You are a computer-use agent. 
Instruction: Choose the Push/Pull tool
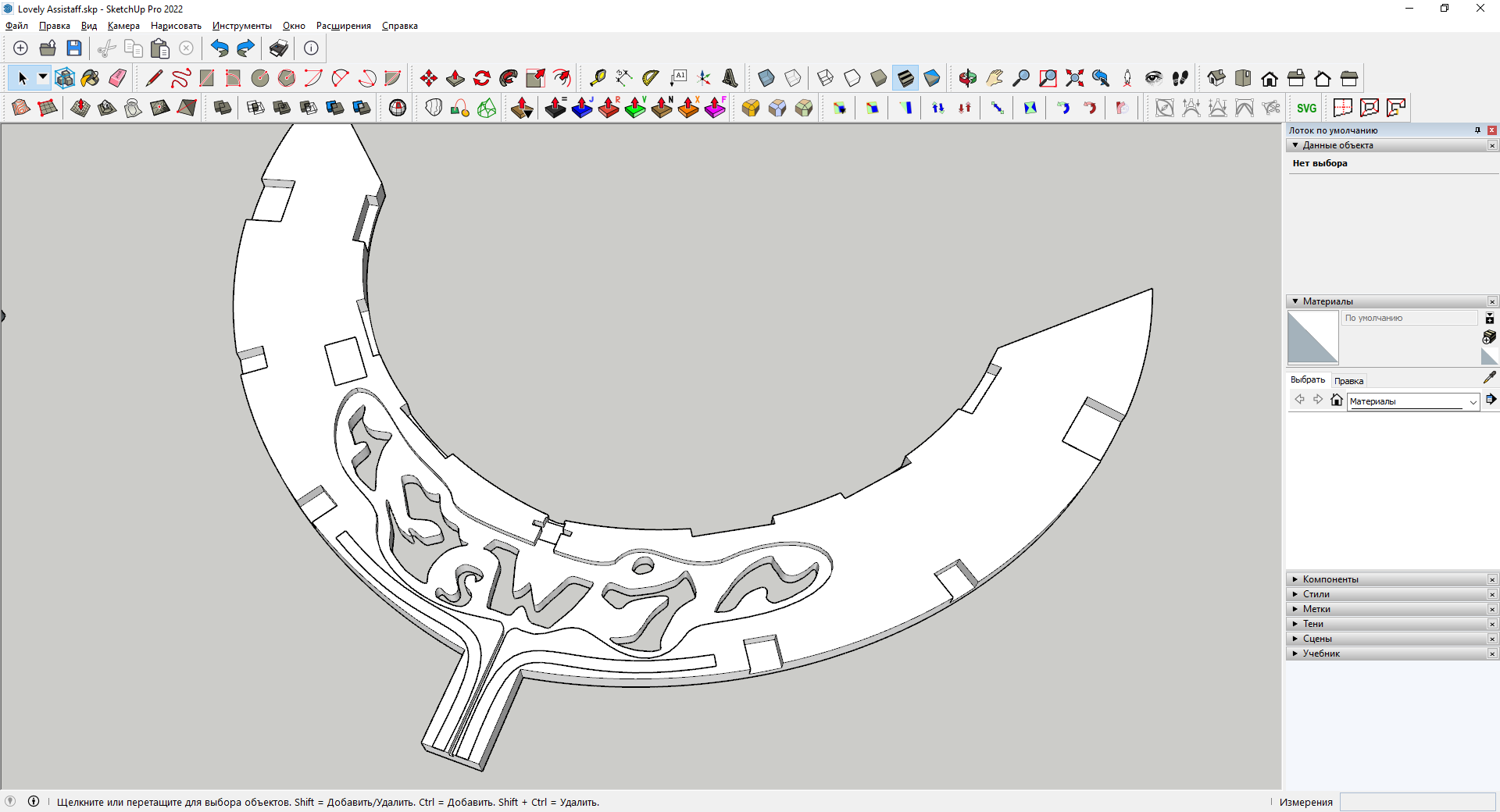point(455,78)
